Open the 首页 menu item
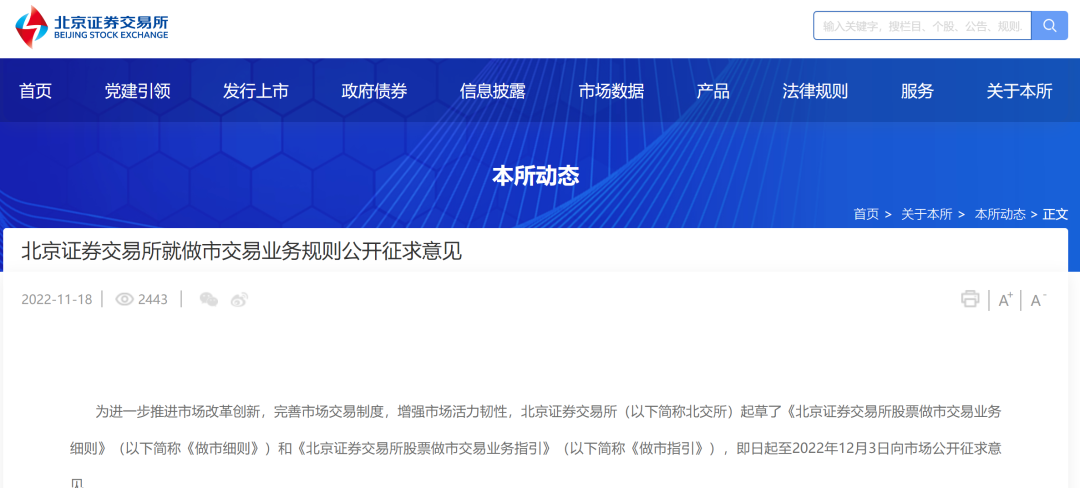 click(x=35, y=91)
